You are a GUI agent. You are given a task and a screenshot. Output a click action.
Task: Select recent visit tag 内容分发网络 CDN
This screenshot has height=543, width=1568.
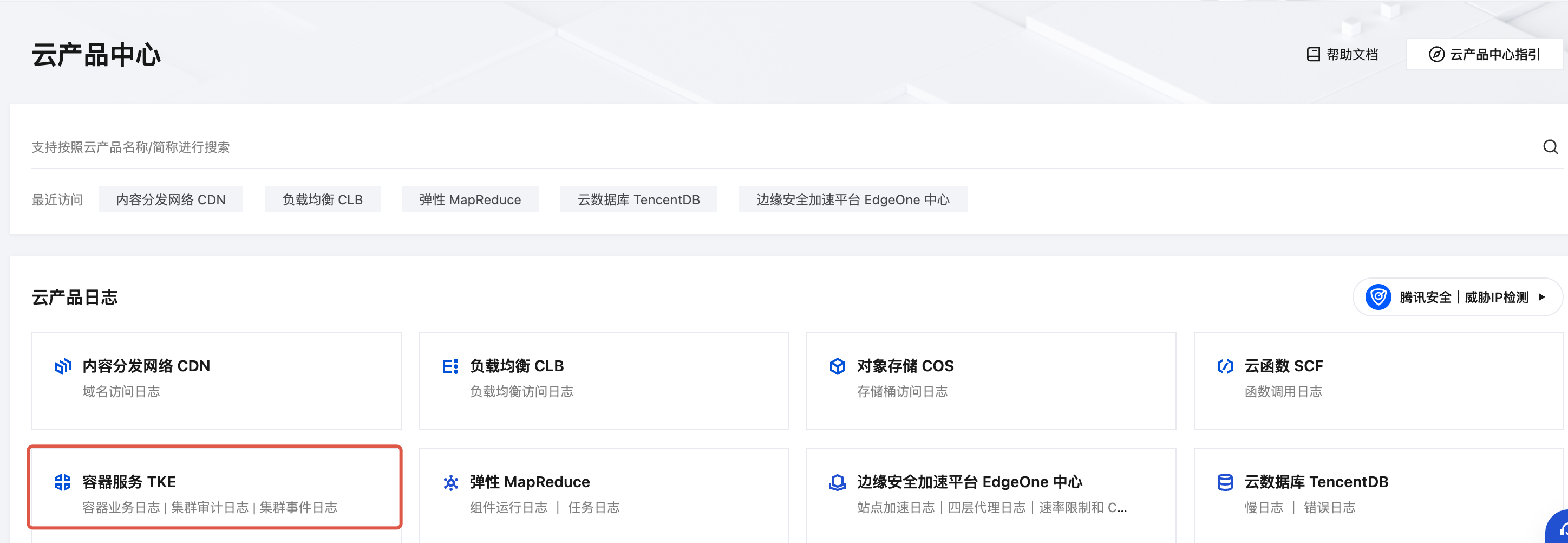point(171,199)
